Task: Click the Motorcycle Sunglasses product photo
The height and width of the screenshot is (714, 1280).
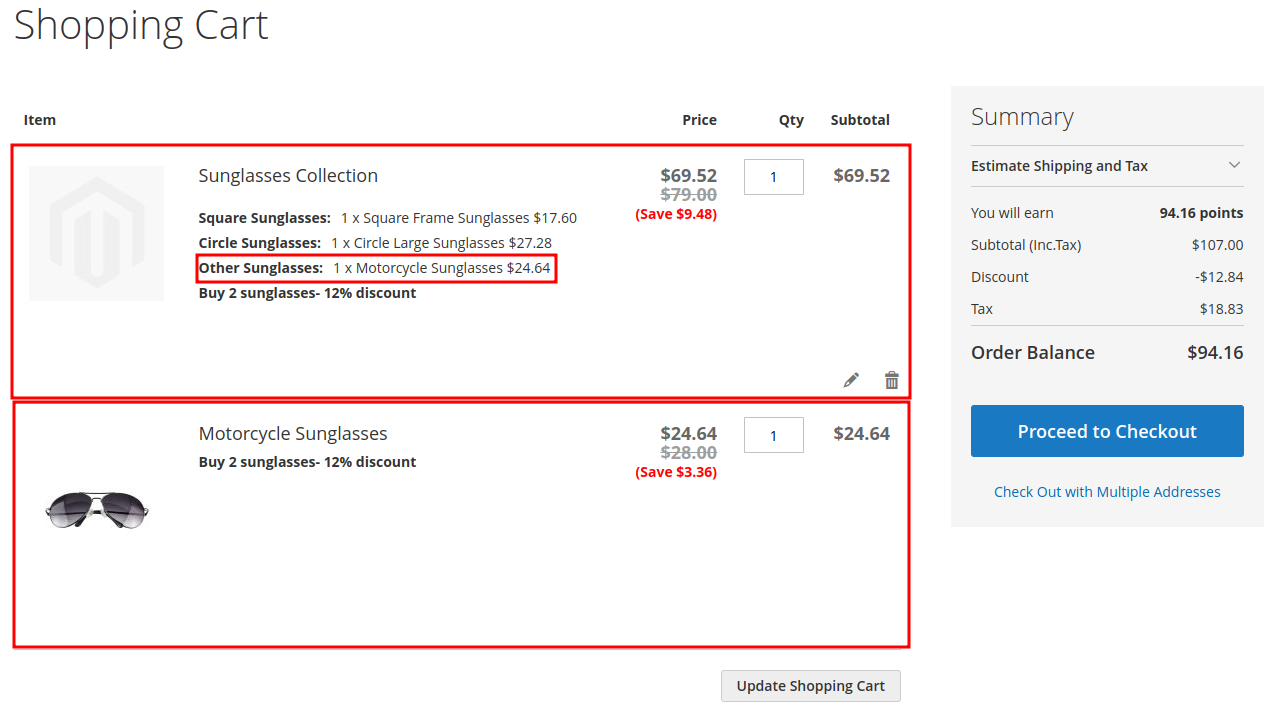Action: coord(97,509)
